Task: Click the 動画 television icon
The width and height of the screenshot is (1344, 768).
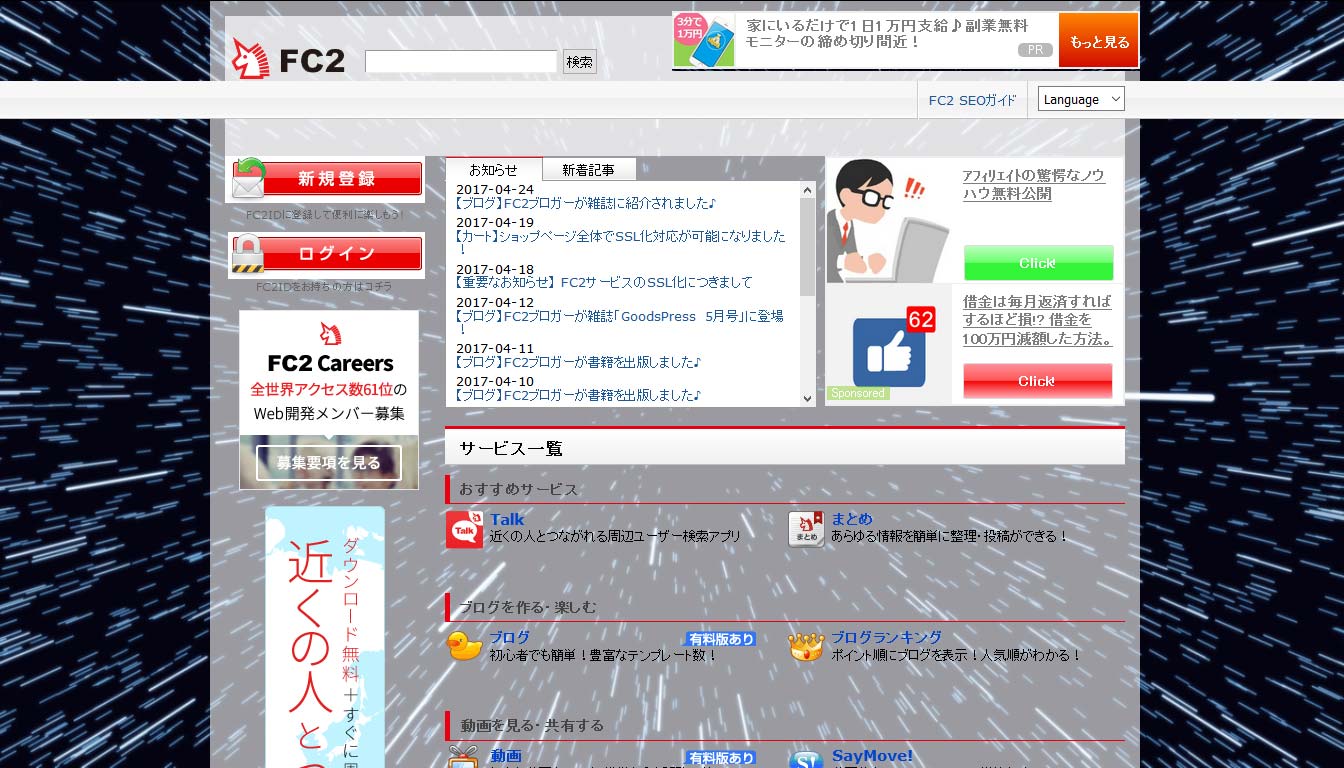Action: click(x=464, y=758)
